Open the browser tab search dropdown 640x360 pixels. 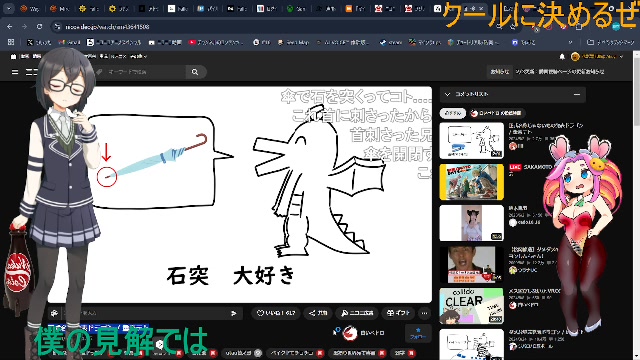(x=9, y=8)
